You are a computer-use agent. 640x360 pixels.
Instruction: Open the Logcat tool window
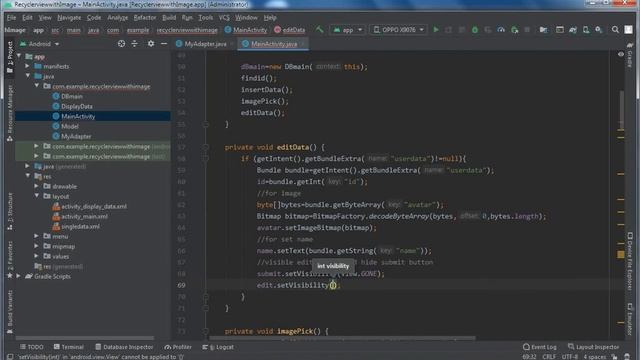[x=218, y=347]
